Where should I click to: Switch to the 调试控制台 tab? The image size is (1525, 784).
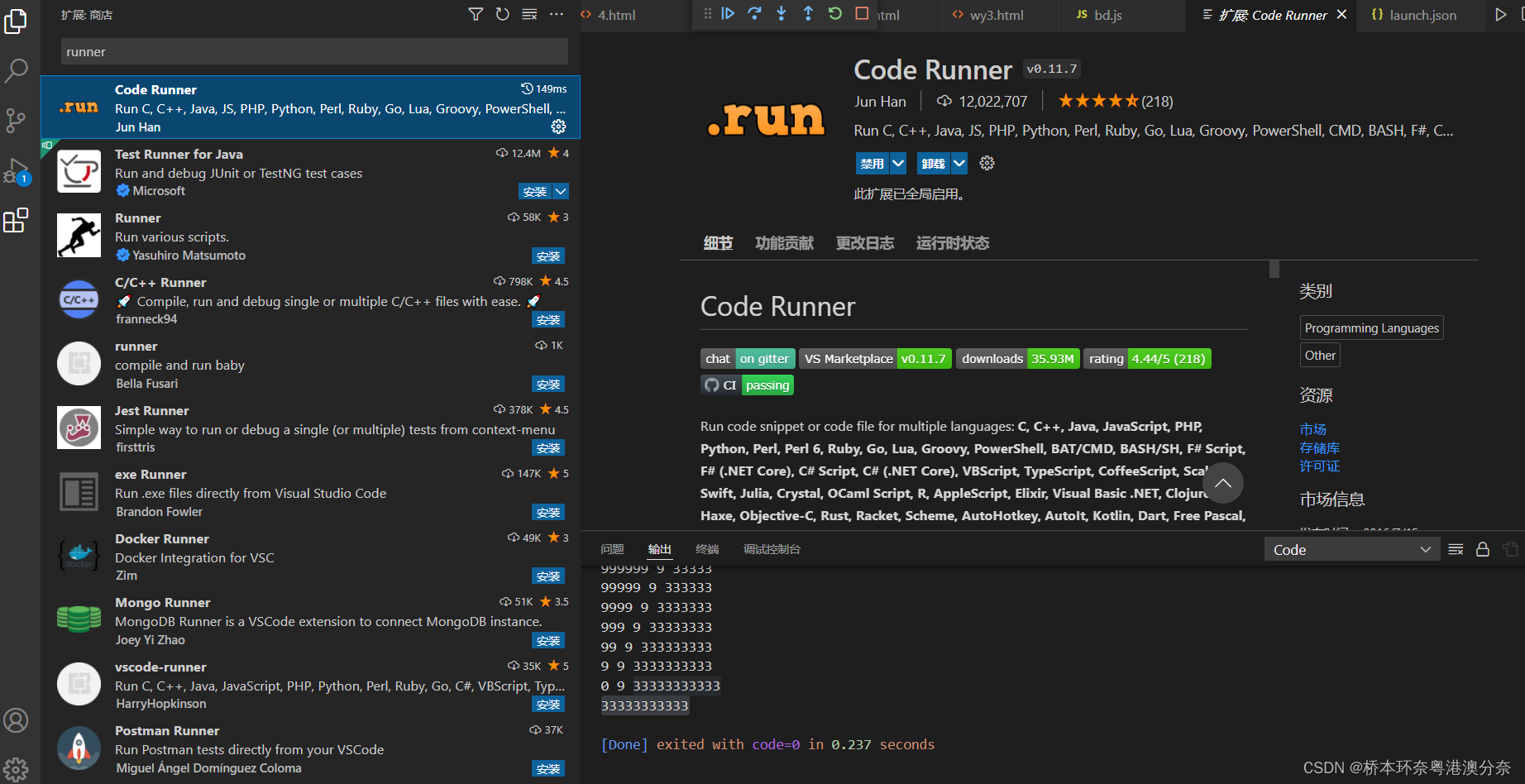click(772, 549)
